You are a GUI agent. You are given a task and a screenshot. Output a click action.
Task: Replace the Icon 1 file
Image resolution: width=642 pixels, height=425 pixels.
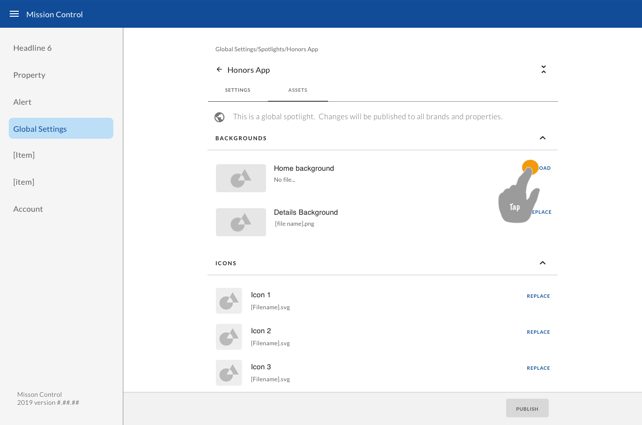pyautogui.click(x=538, y=296)
